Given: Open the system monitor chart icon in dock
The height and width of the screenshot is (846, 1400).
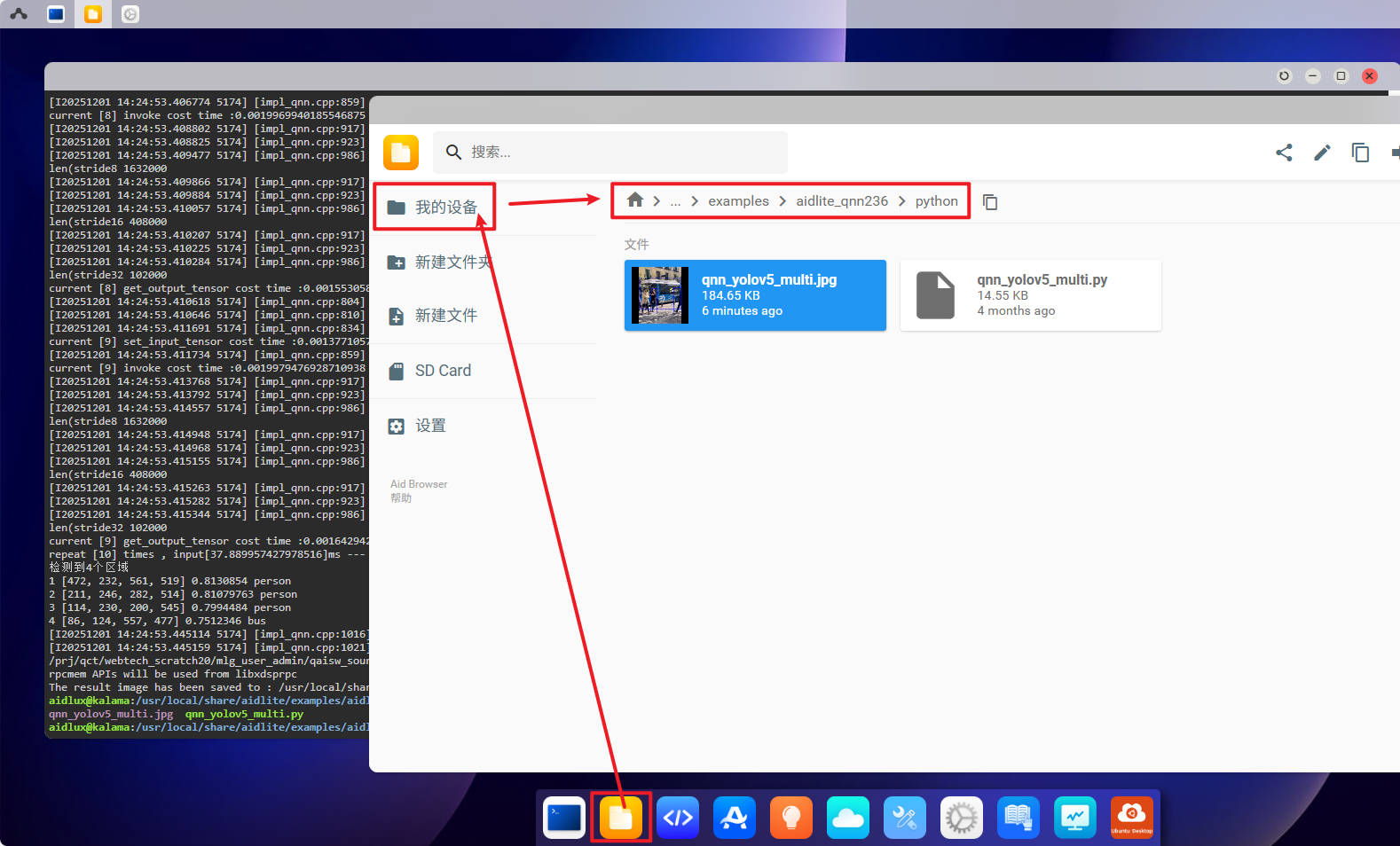Looking at the screenshot, I should coord(1074,818).
